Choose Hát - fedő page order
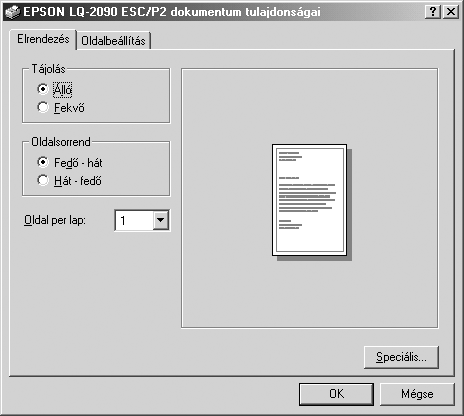This screenshot has height=416, width=464. (x=43, y=180)
